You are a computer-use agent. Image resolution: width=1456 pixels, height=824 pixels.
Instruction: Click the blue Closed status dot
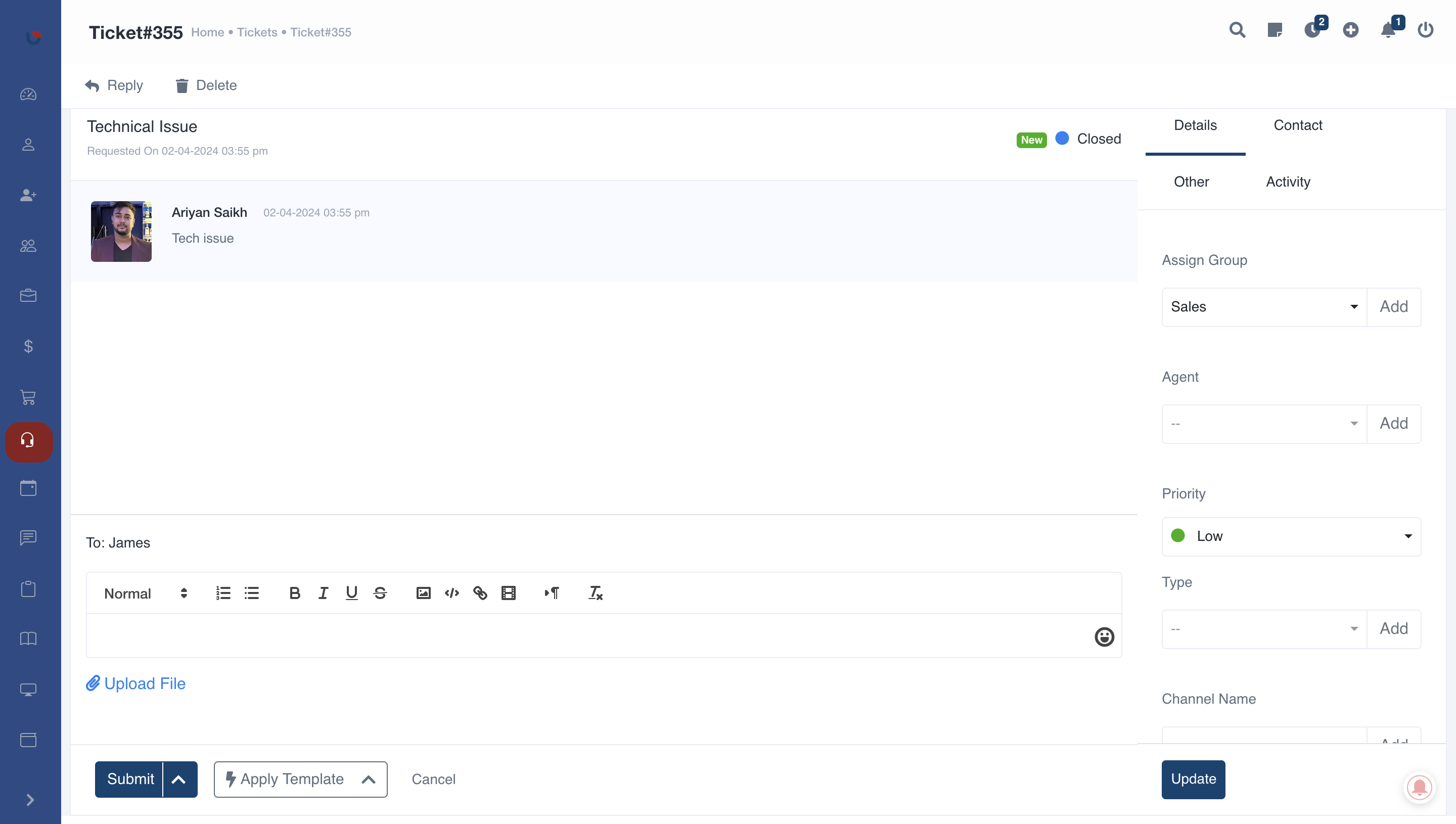(x=1062, y=138)
